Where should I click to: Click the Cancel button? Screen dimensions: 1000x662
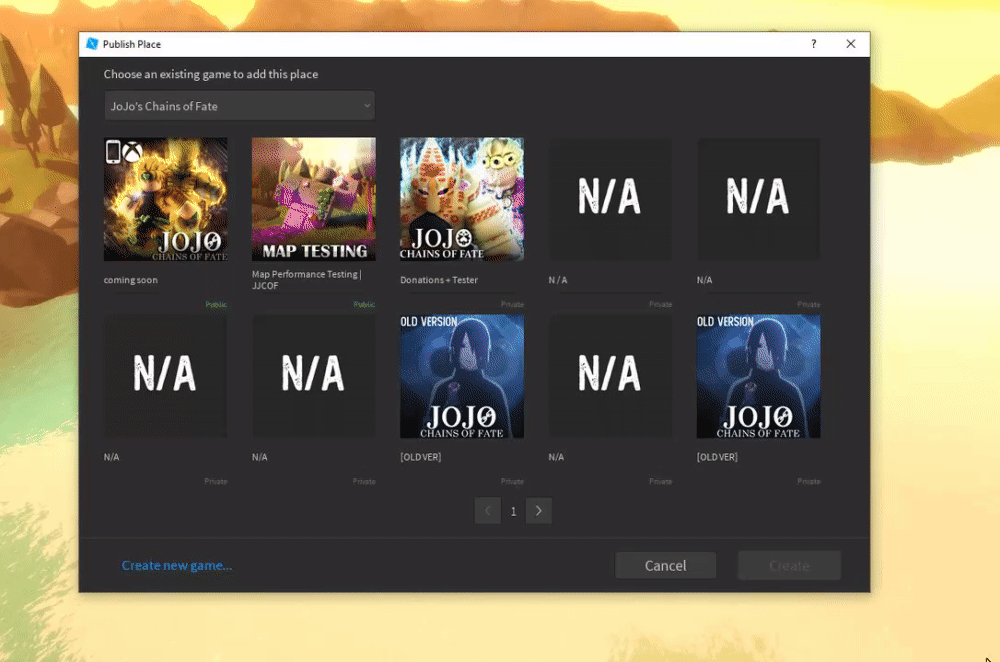pyautogui.click(x=665, y=566)
